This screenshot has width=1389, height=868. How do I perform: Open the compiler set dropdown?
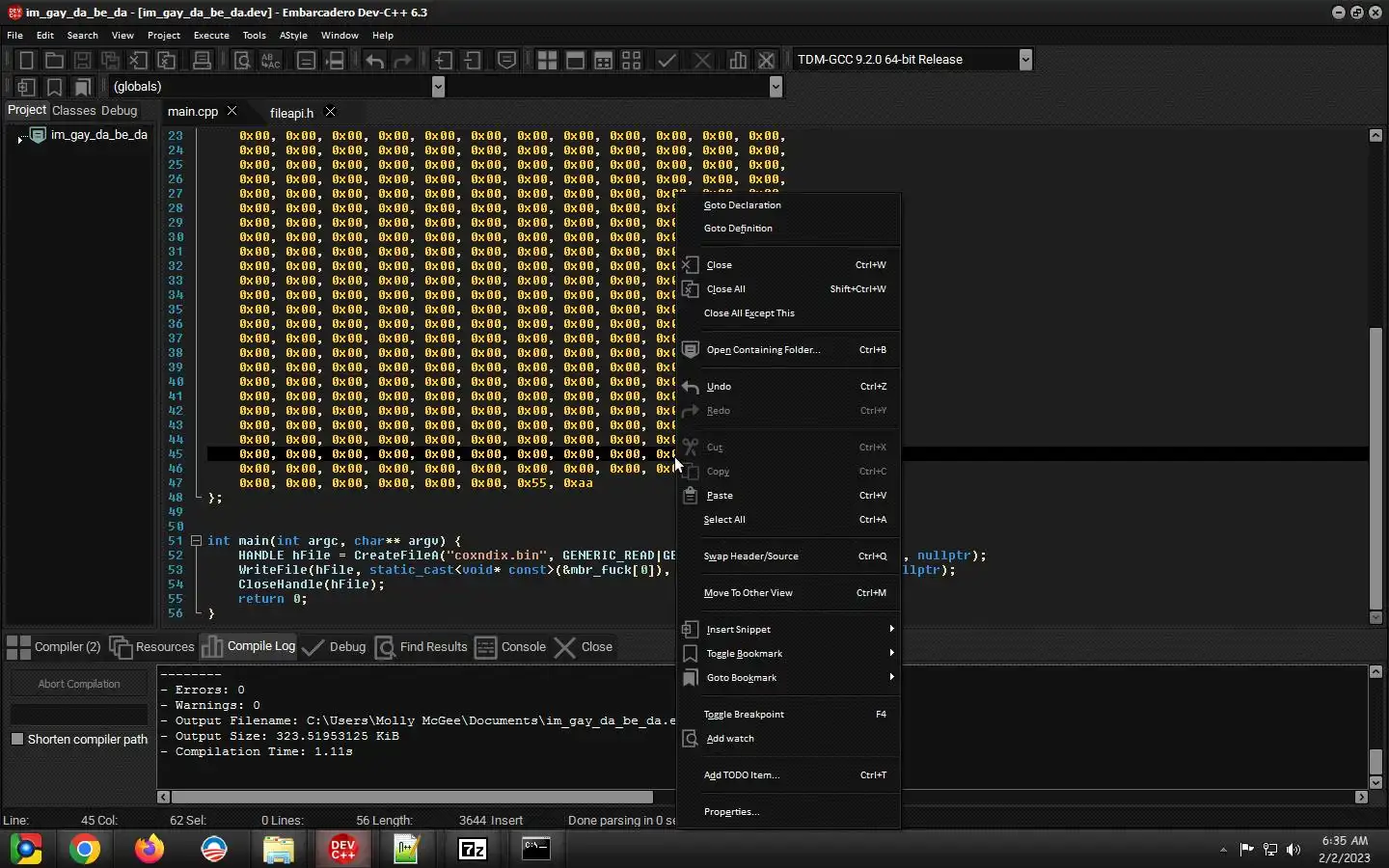1025,60
